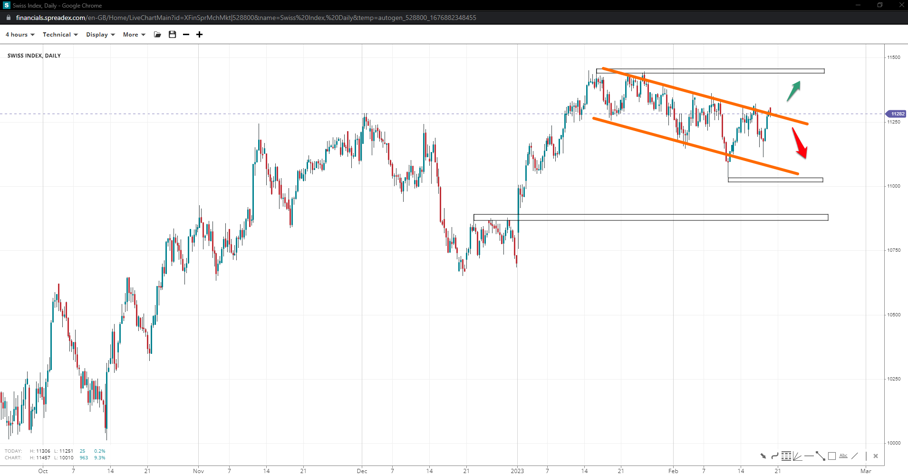Zoom out using the minus icon

coord(186,35)
